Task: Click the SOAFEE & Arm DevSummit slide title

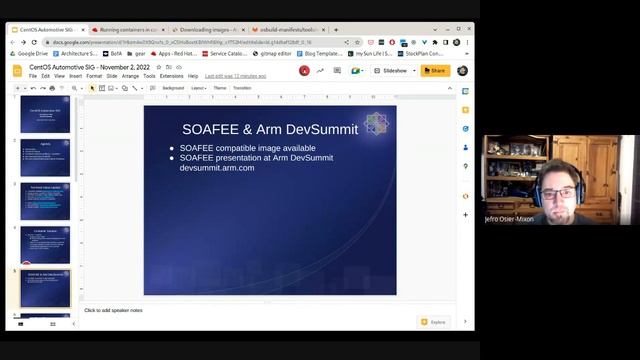Action: pos(270,129)
